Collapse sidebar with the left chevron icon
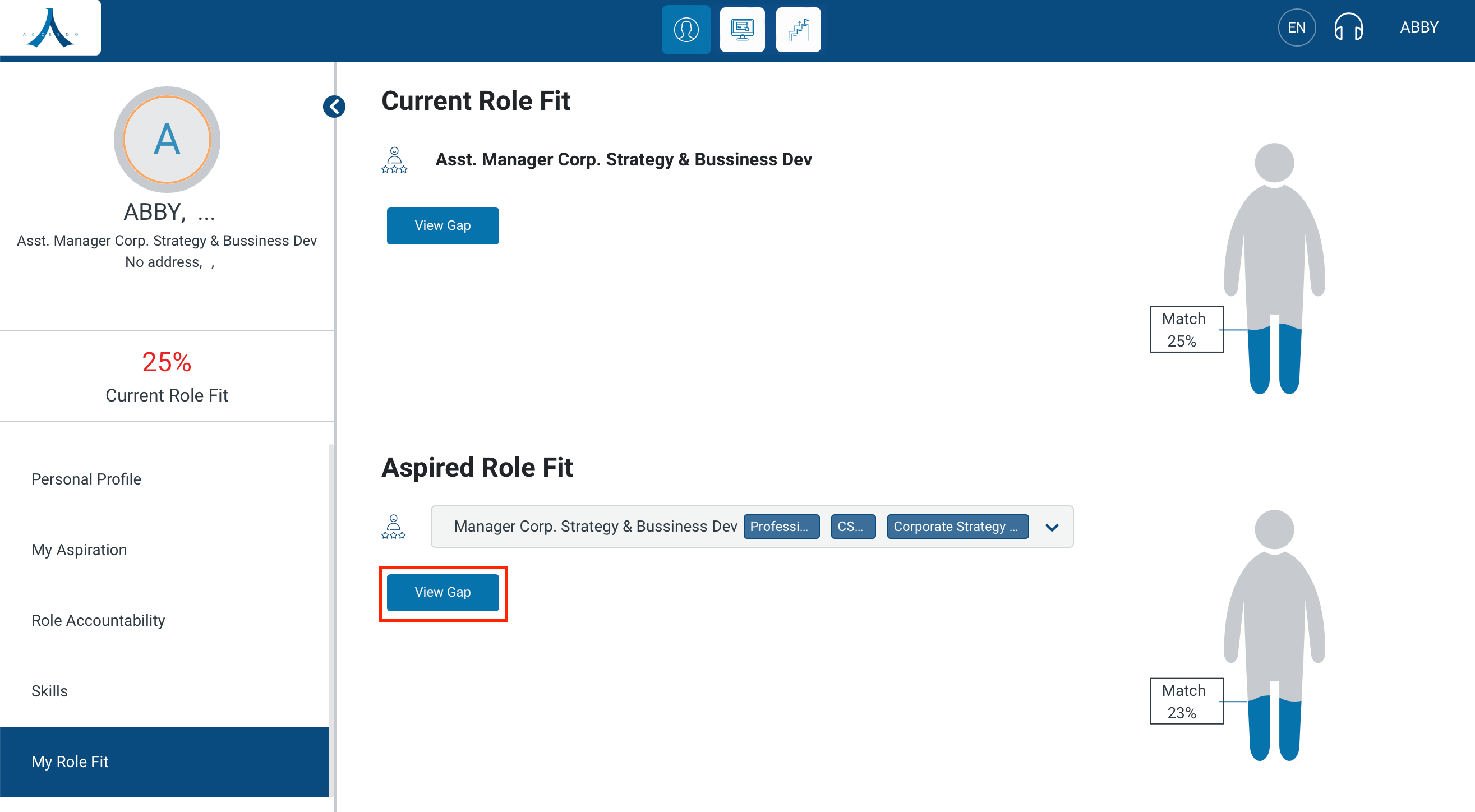The image size is (1475, 812). (x=334, y=107)
